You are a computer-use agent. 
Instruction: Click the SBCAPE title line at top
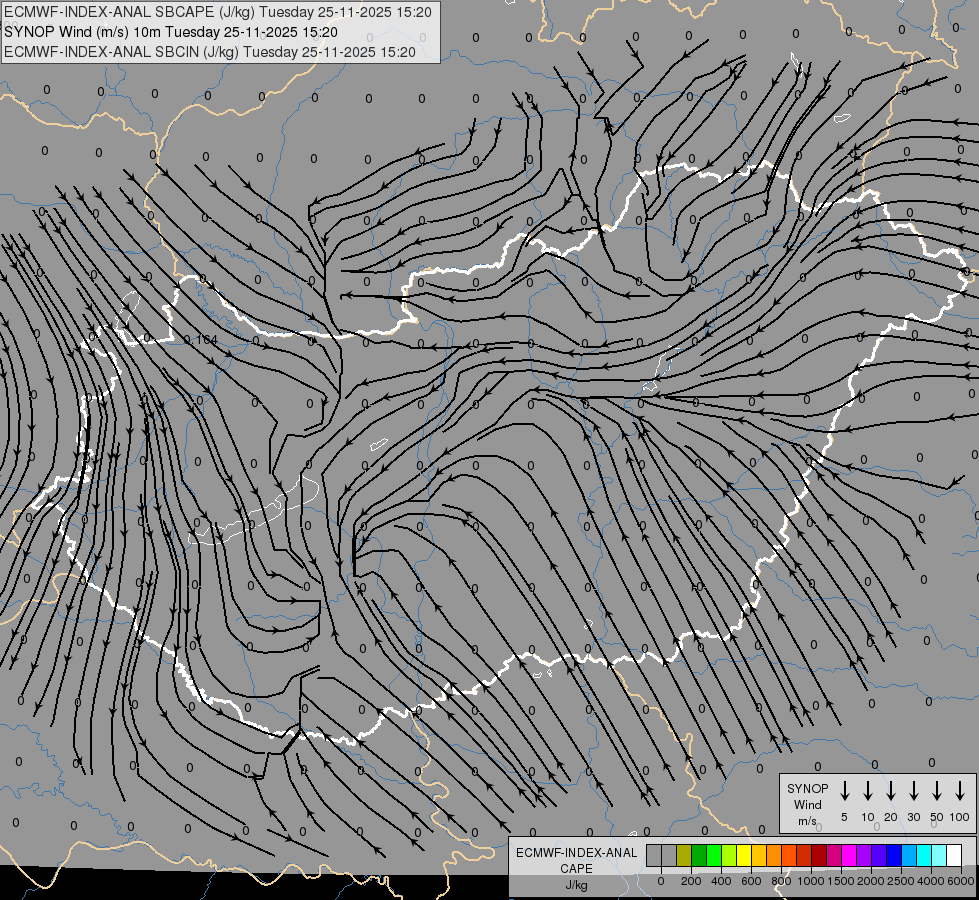coord(218,12)
